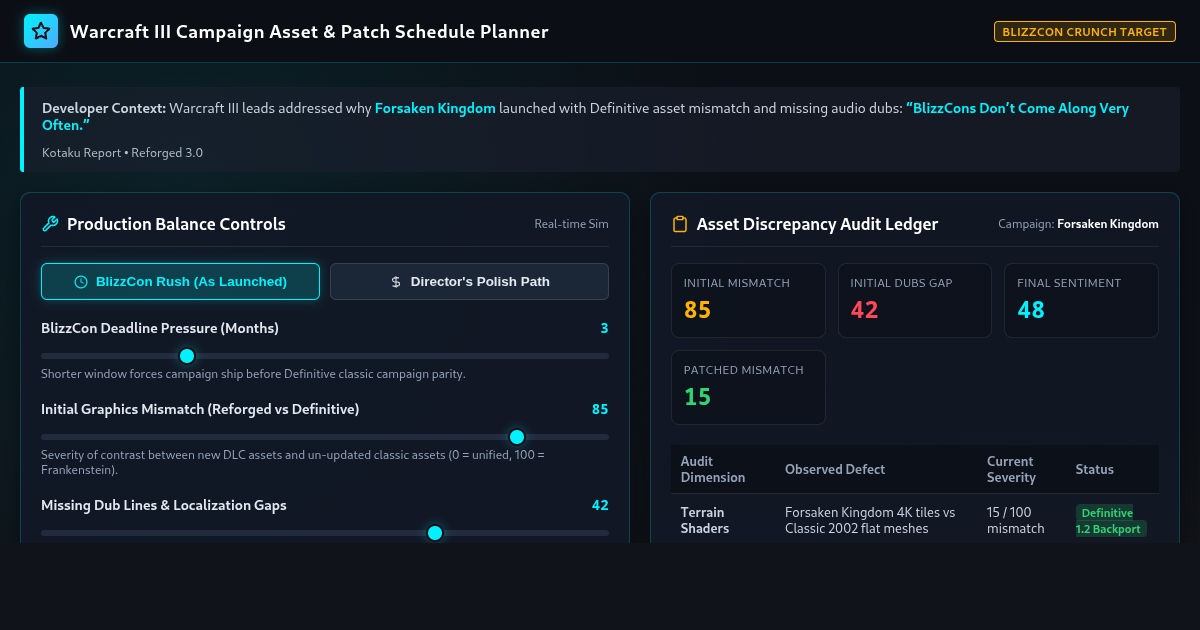
Task: Click the wrench icon beside Production Balance Controls
Action: click(x=50, y=224)
